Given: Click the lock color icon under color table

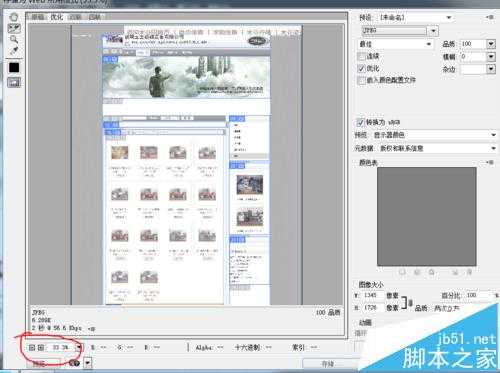Looking at the screenshot, I should 432,272.
